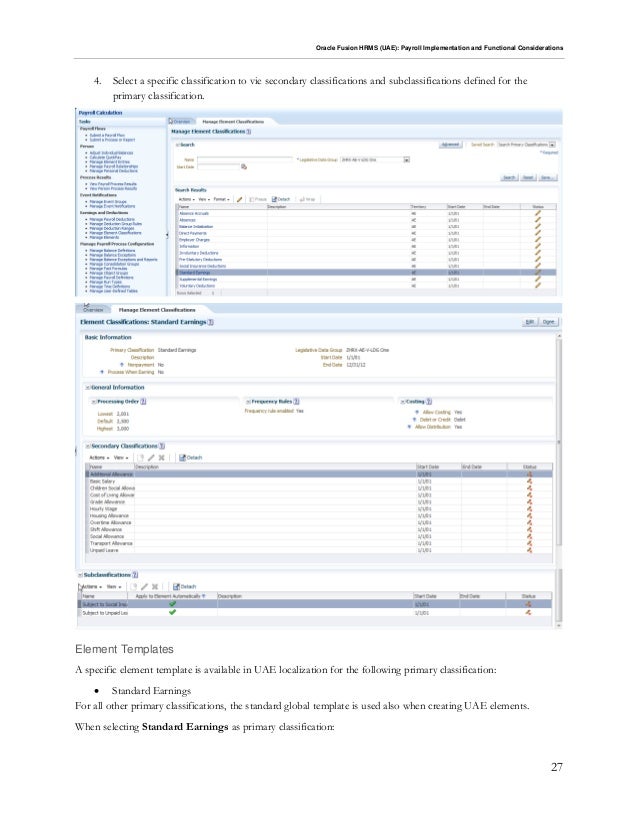Screen dimensions: 638x826
Task: Click the create icon in Secondary Classifications toolbar
Action: click(141, 458)
